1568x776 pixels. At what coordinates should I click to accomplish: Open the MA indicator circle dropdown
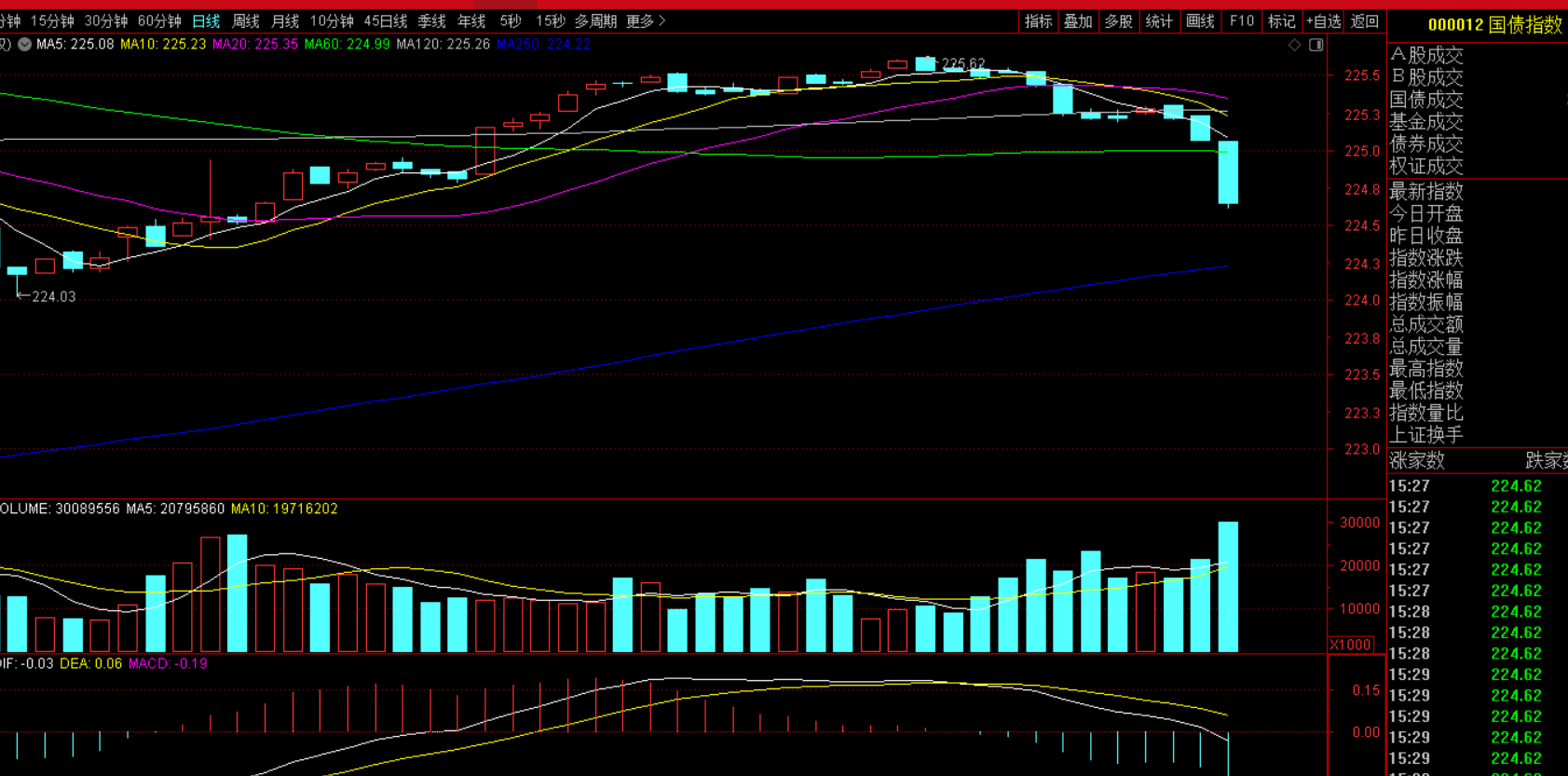point(24,44)
